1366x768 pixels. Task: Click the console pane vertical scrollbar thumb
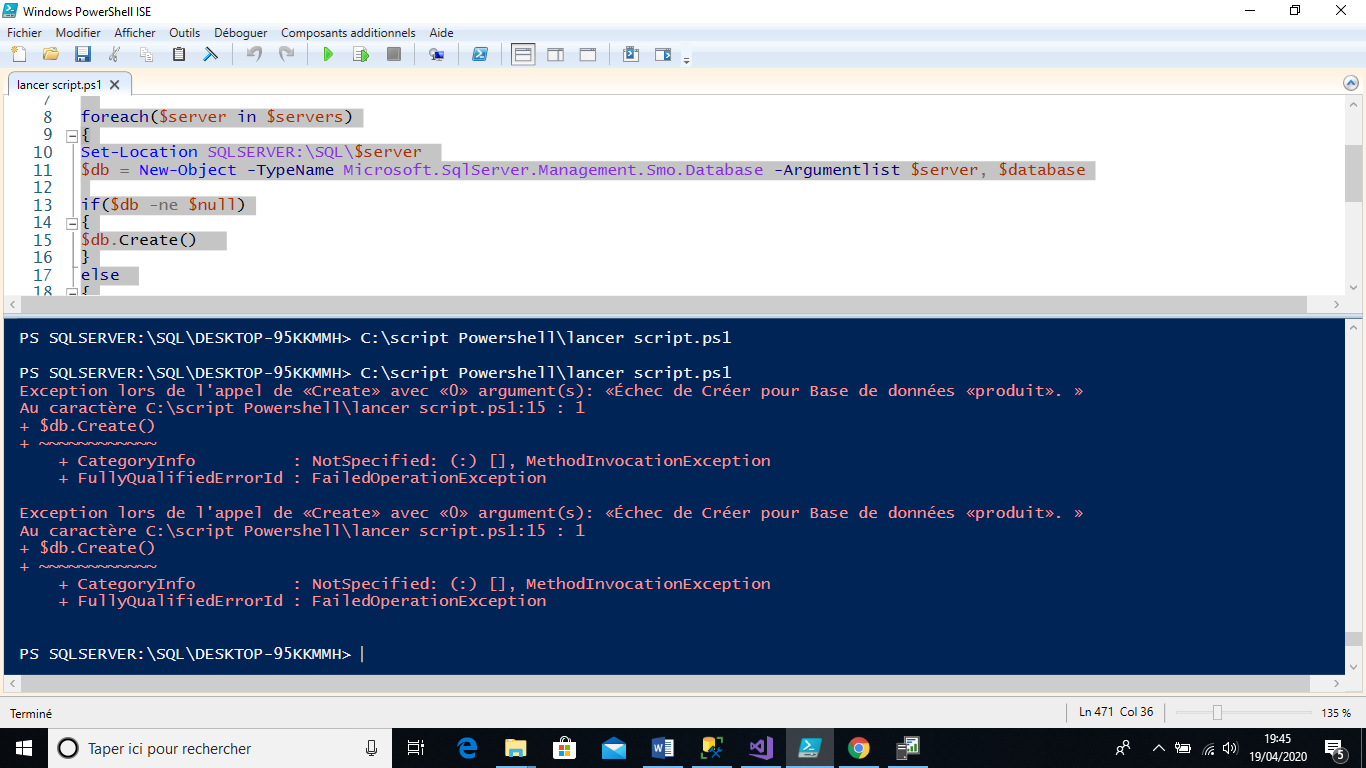[x=1353, y=639]
